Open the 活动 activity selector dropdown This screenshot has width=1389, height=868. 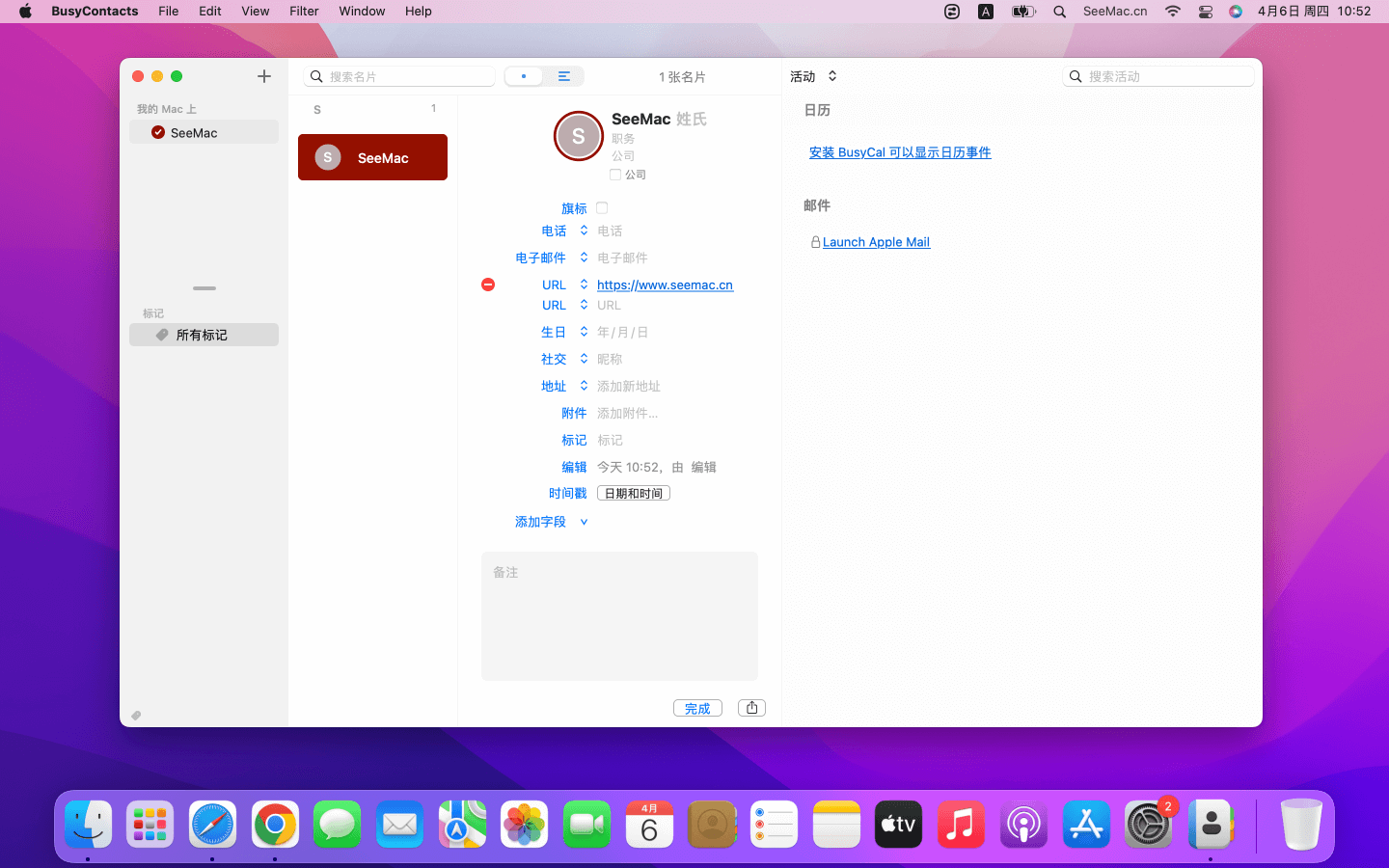[x=813, y=76]
